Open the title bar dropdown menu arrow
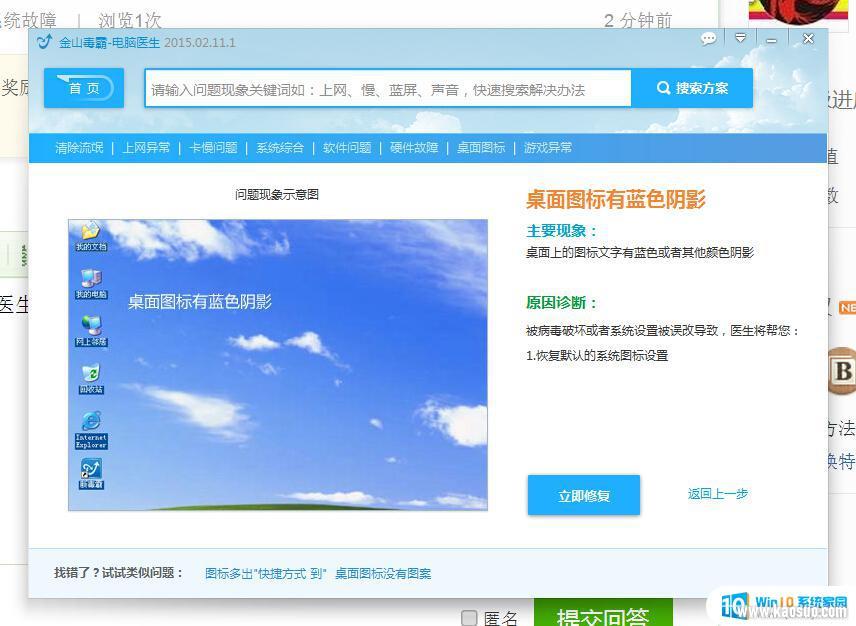 [x=740, y=38]
